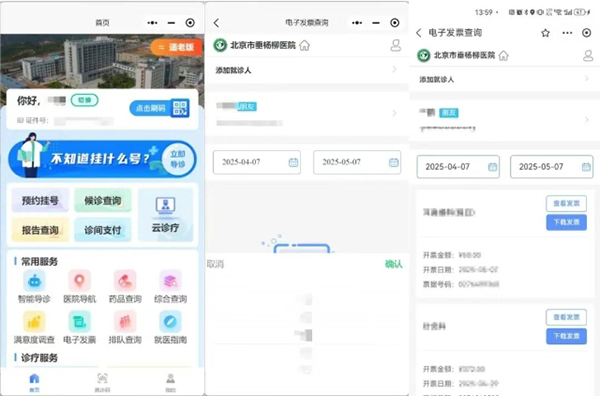Open calendar icon of 2025-05-07 field in right screen

(586, 167)
